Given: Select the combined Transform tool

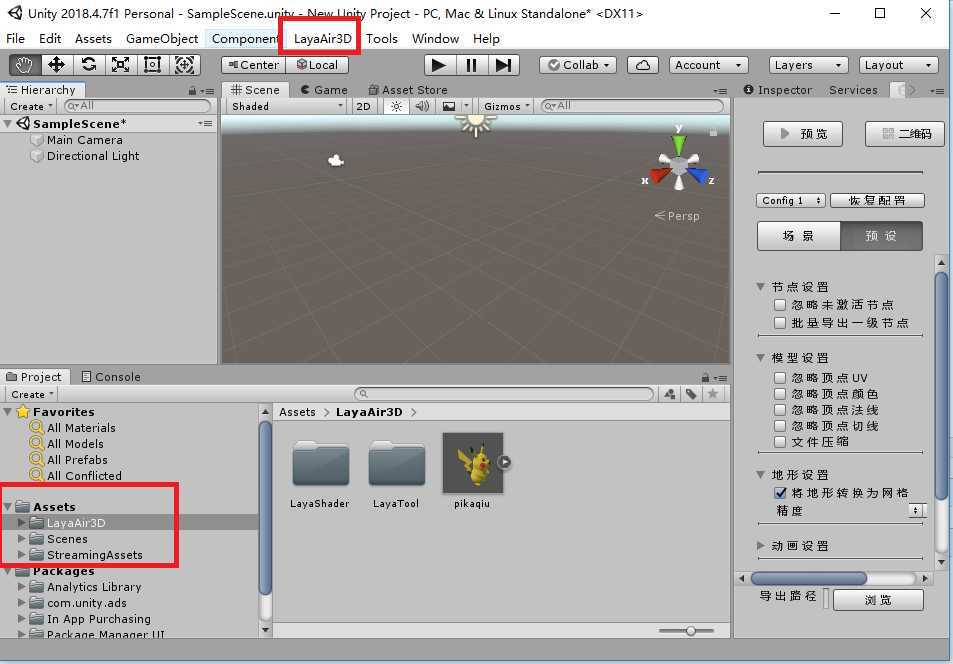Looking at the screenshot, I should tap(184, 64).
